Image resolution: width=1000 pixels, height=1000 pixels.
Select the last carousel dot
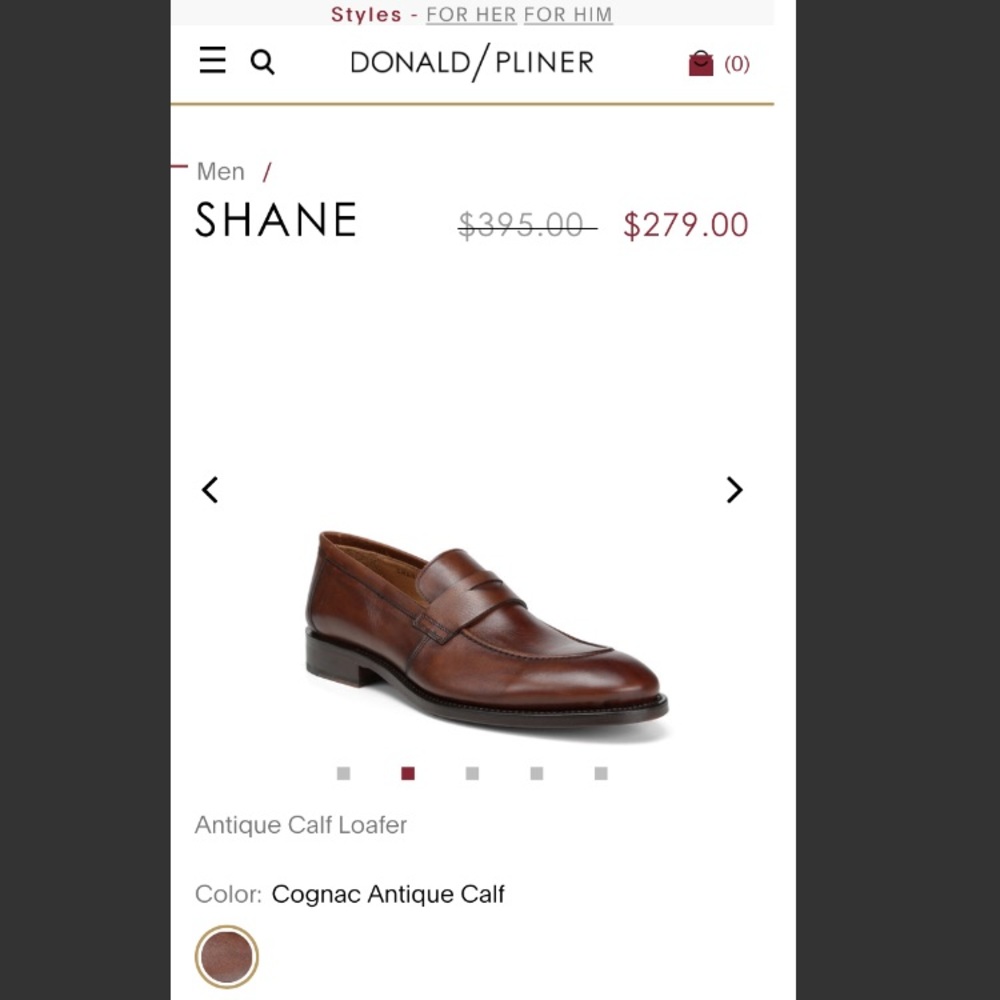pyautogui.click(x=600, y=773)
